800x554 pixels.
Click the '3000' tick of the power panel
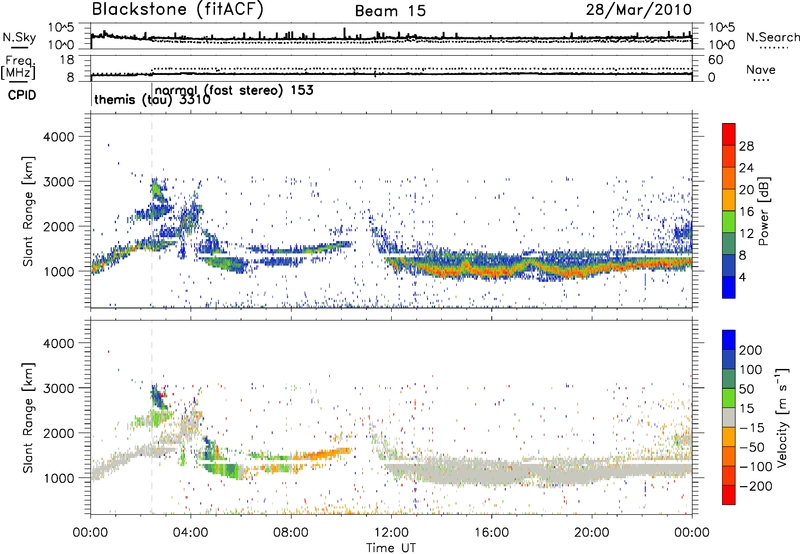[x=58, y=182]
